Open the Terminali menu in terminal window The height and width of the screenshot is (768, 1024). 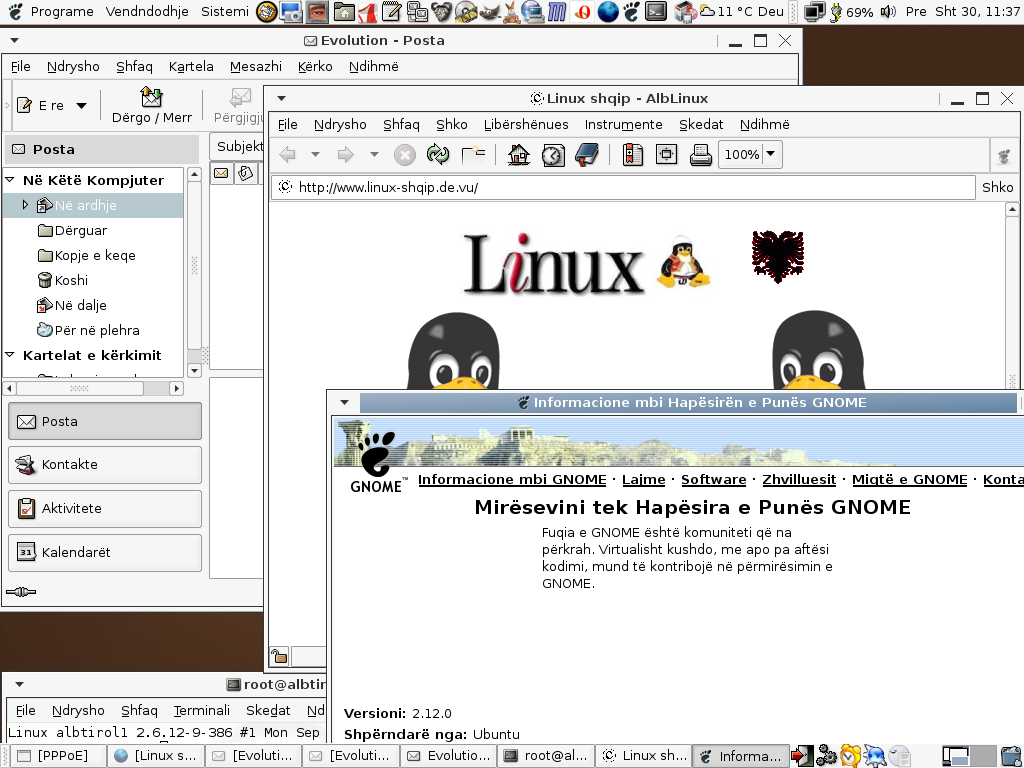[x=202, y=710]
